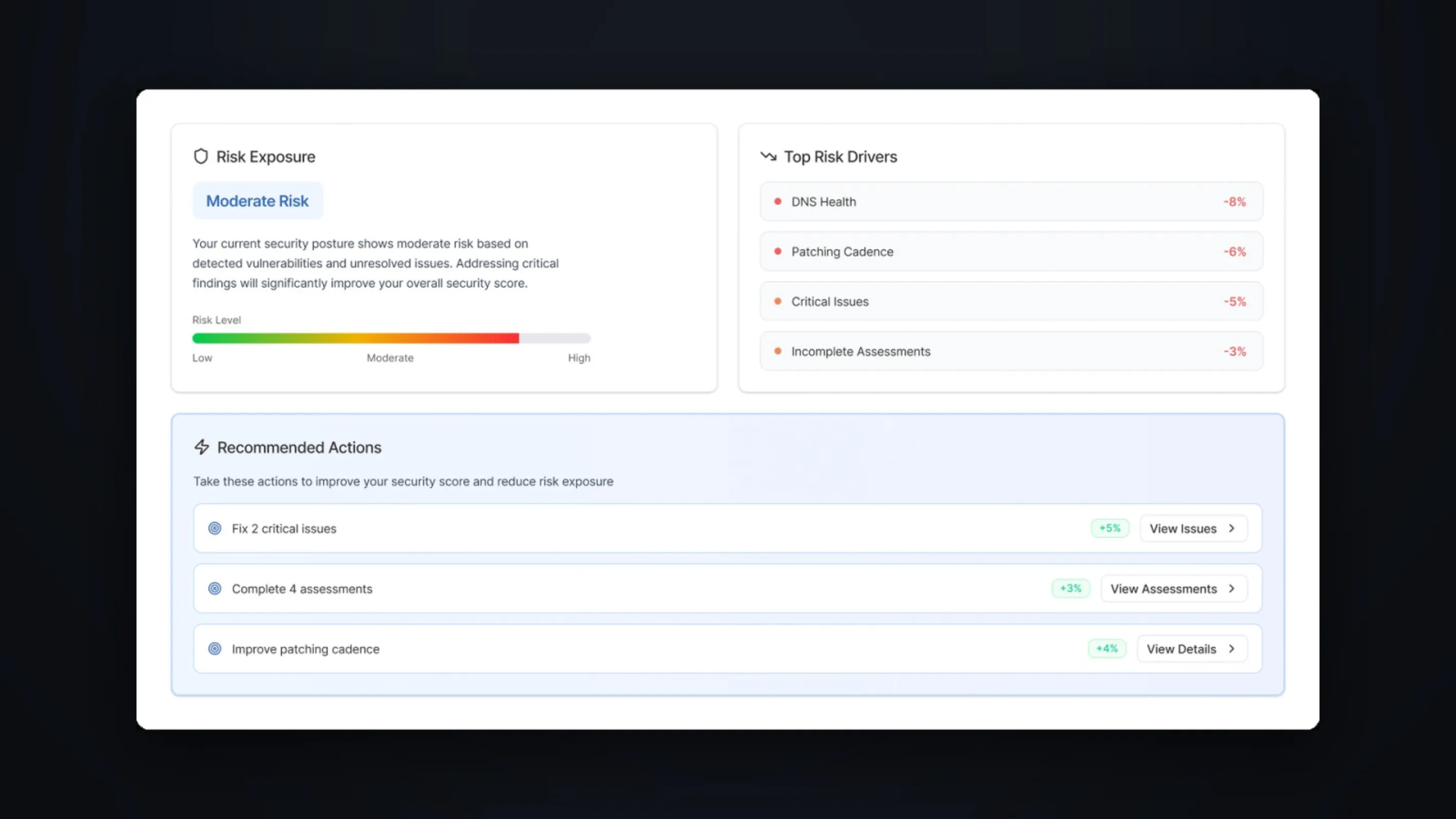The height and width of the screenshot is (819, 1456).
Task: Select the Critical Issues risk driver label
Action: [830, 301]
